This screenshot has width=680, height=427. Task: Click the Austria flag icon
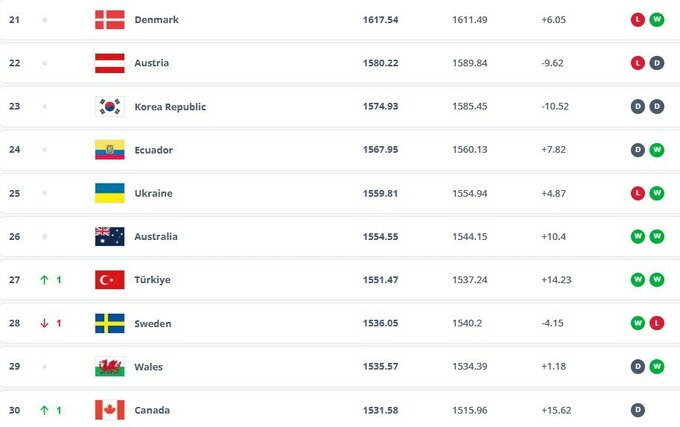click(x=109, y=63)
